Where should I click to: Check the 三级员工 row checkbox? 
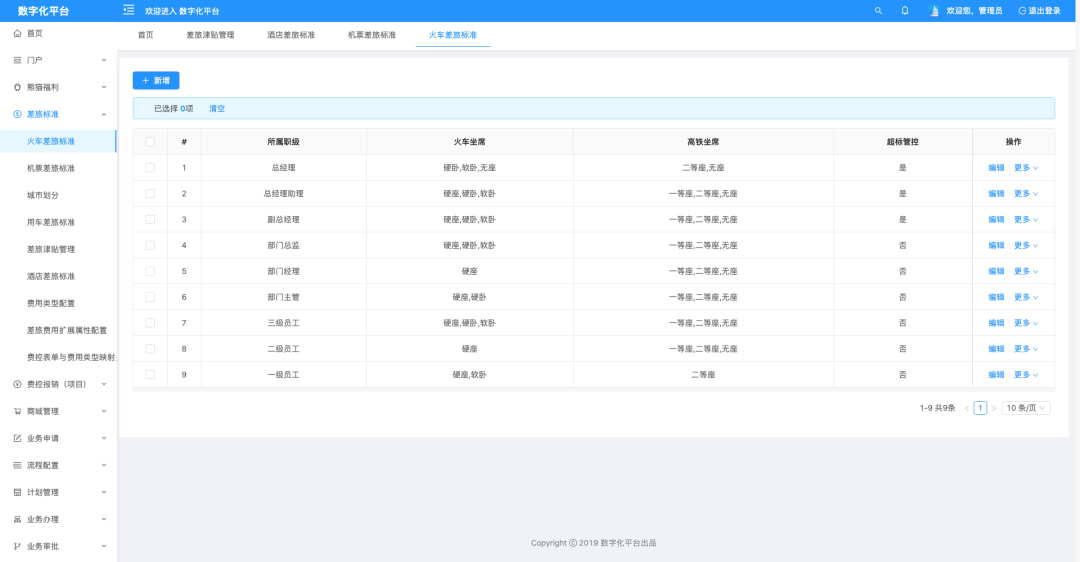(x=150, y=323)
